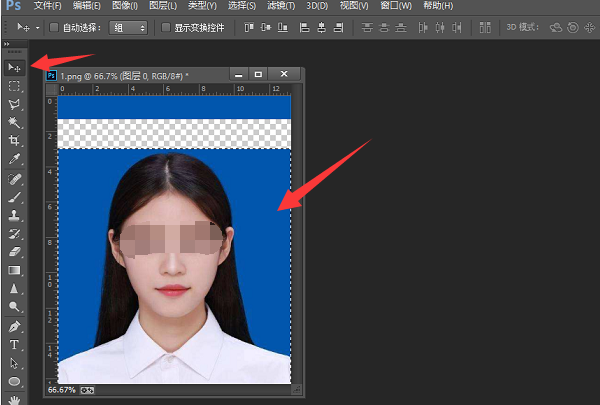This screenshot has width=600, height=405.
Task: Select the Pen tool
Action: tap(15, 326)
